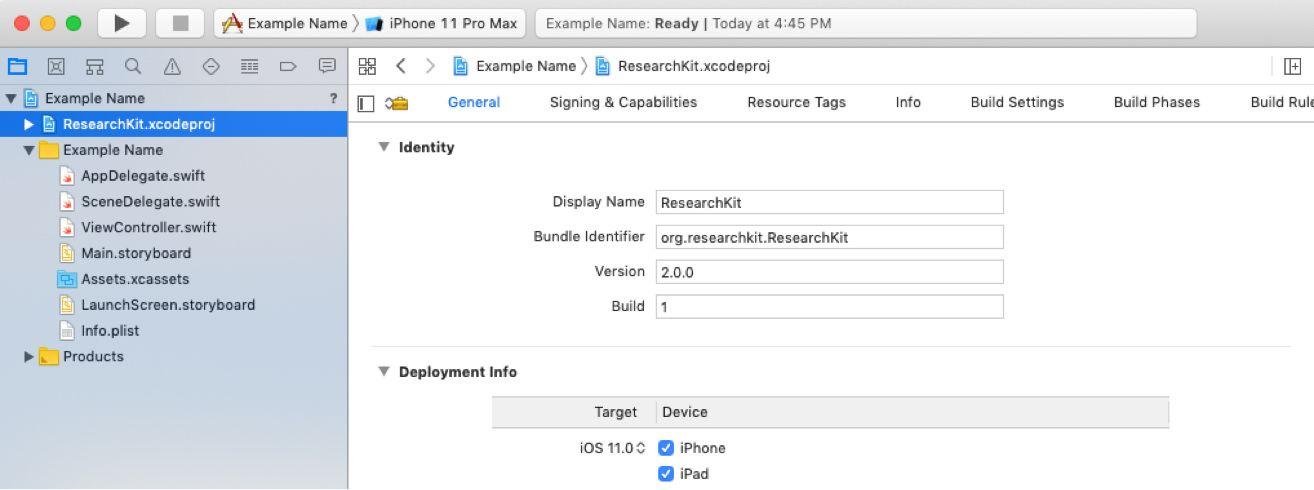Open the Debug navigator icon

point(250,67)
